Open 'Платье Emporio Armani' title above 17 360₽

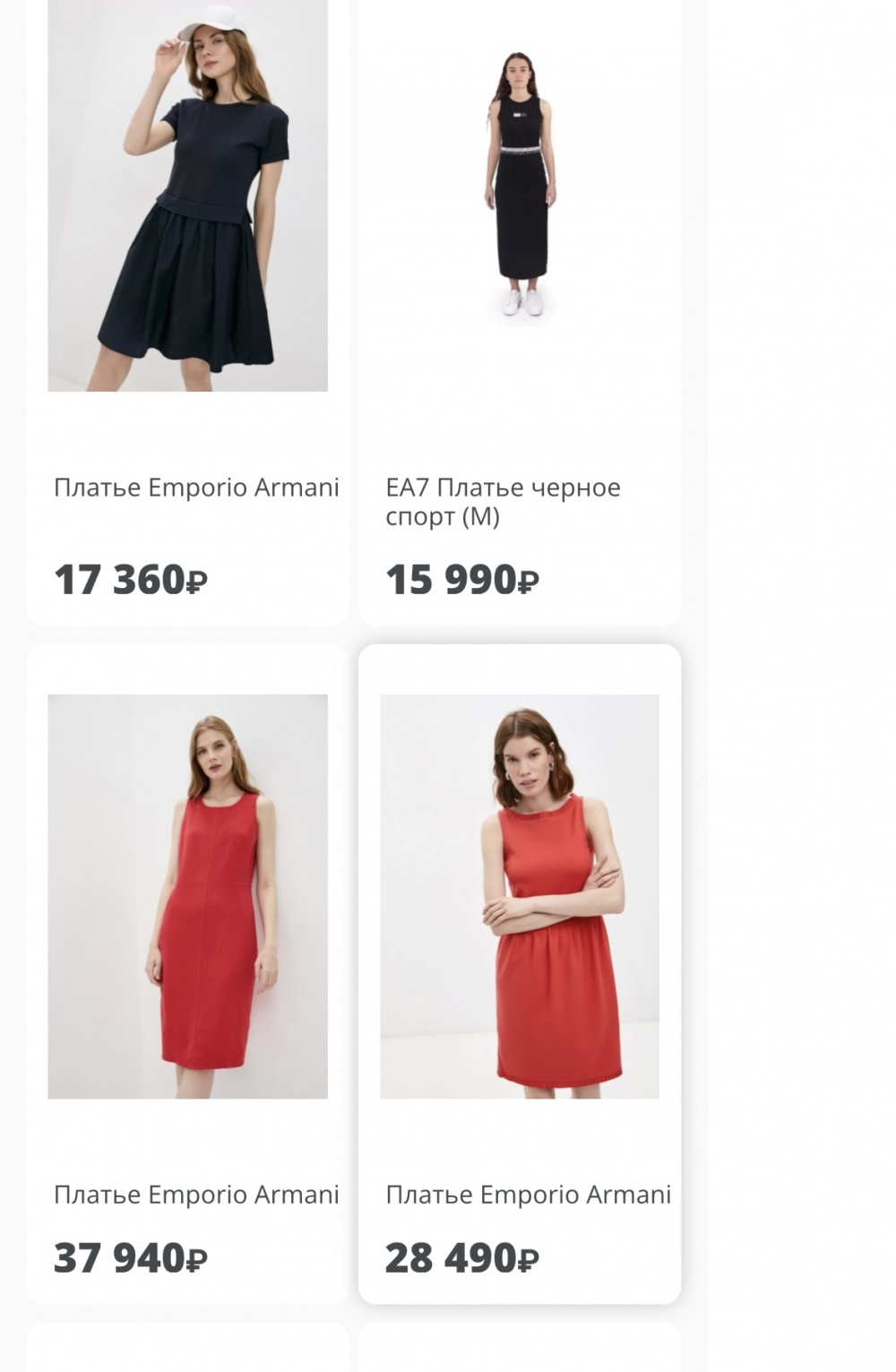click(196, 488)
